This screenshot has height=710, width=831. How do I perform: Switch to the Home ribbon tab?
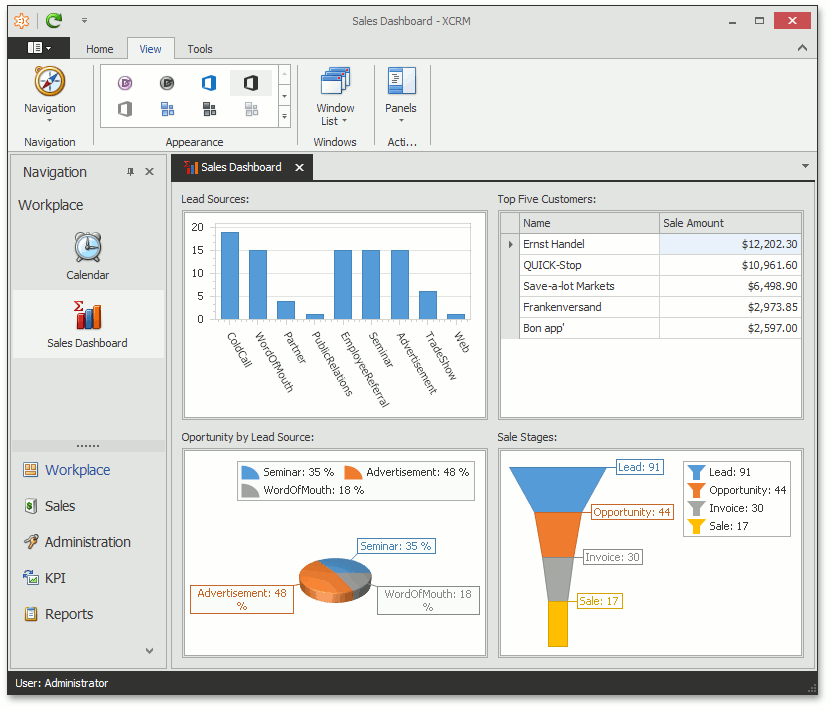coord(100,49)
